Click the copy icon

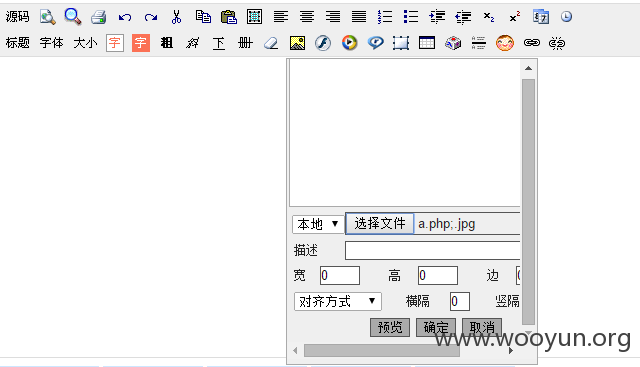[203, 17]
